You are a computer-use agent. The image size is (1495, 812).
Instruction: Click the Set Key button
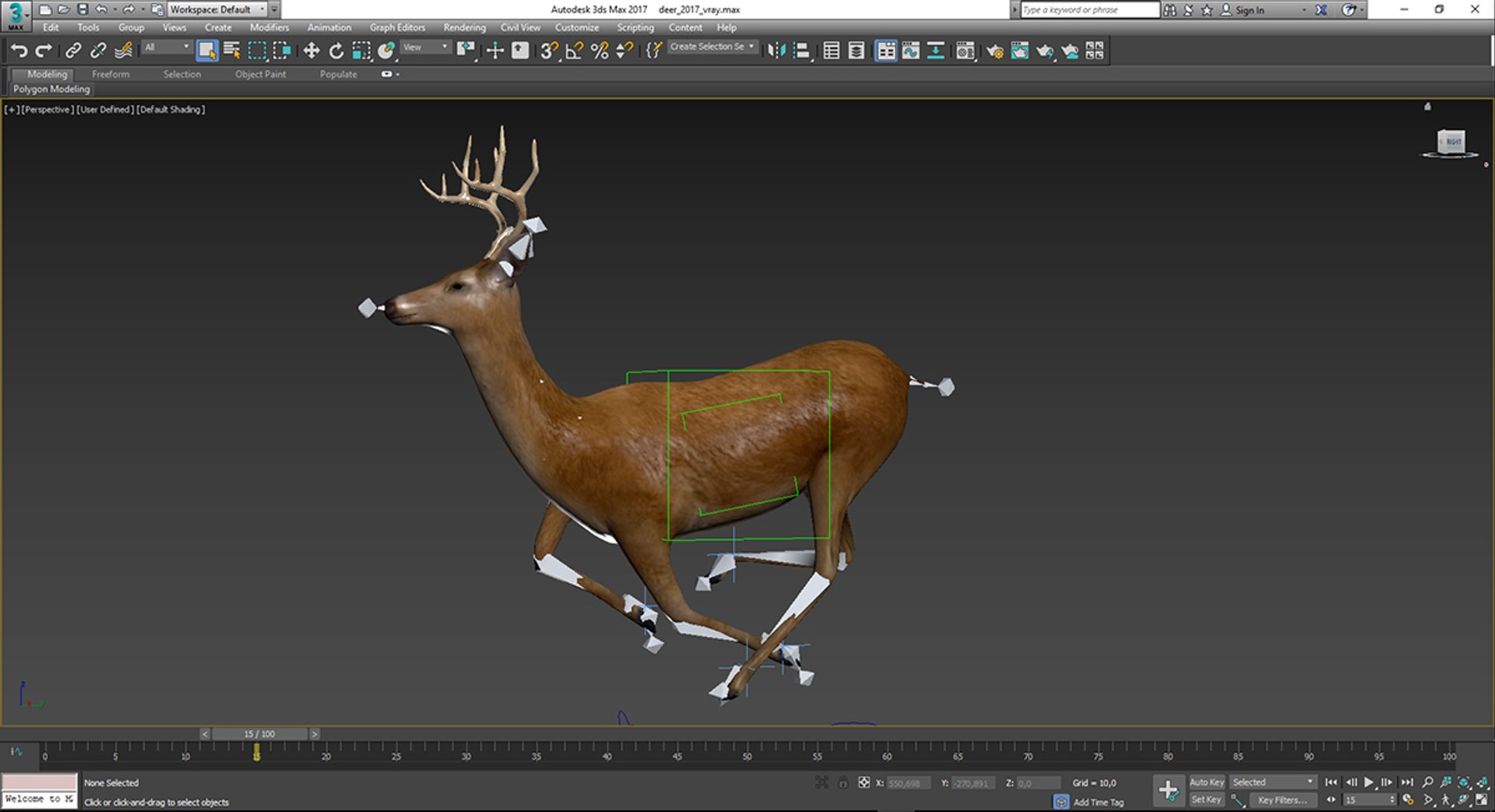tap(1206, 800)
